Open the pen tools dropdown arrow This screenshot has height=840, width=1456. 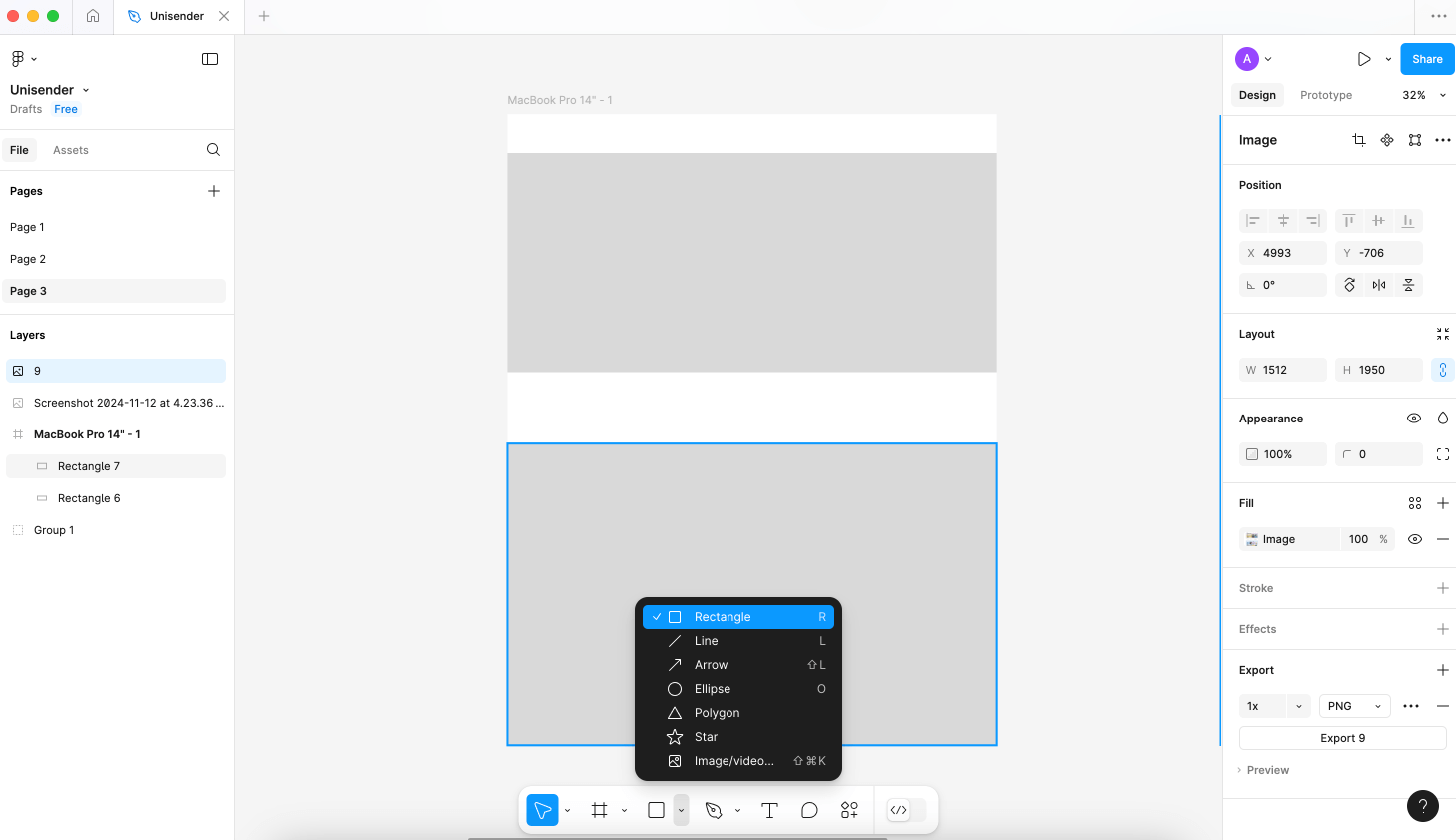click(x=737, y=810)
